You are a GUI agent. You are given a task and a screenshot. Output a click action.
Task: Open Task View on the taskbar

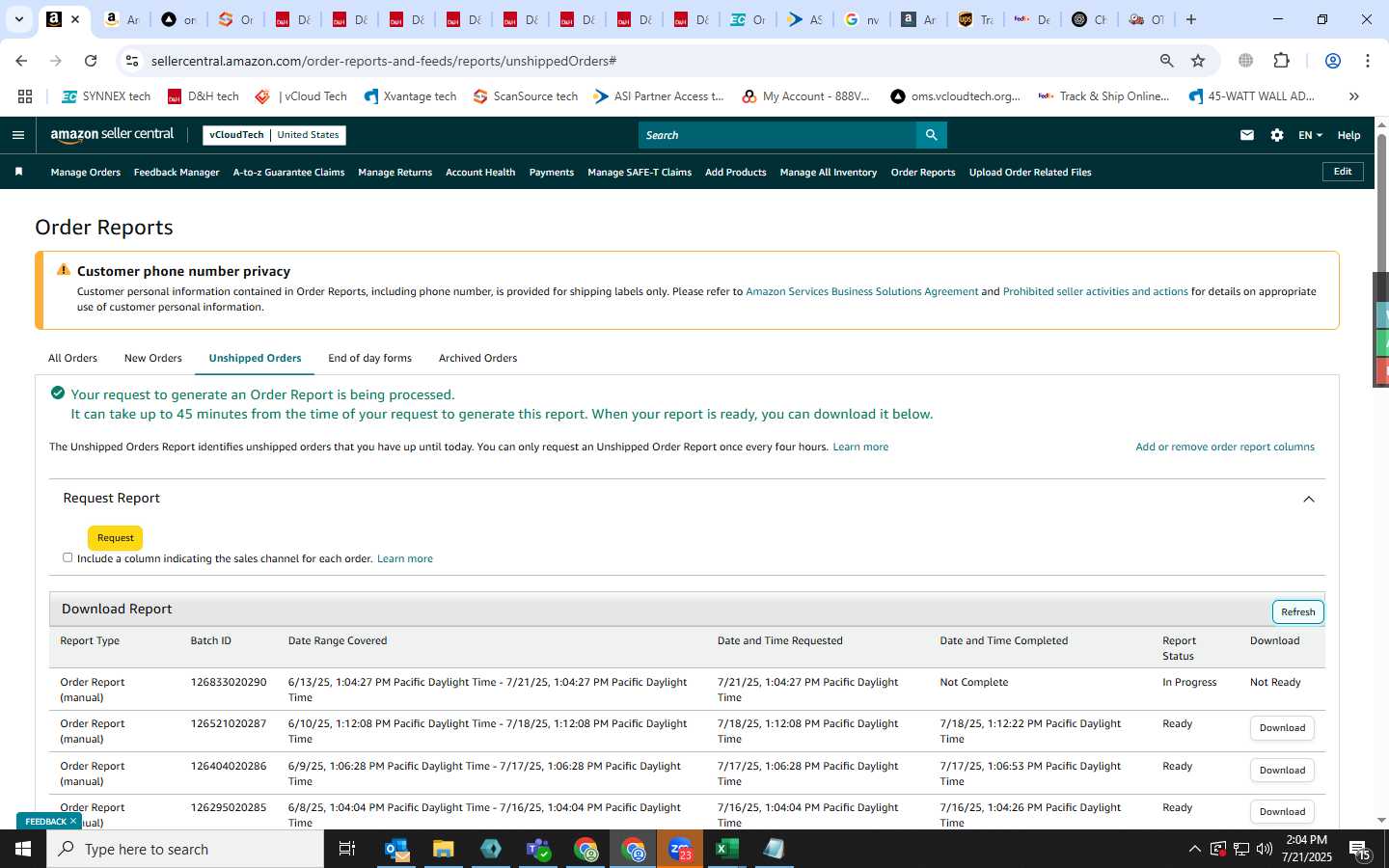347,849
